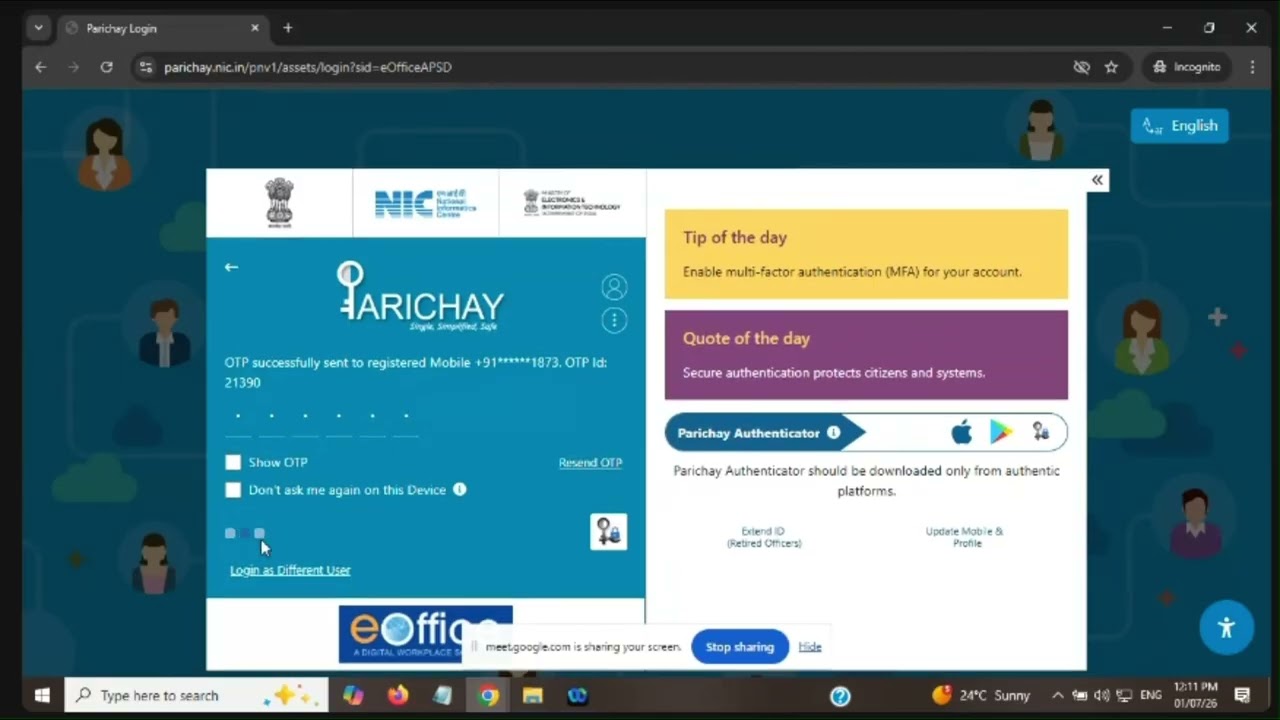This screenshot has width=1280, height=720.
Task: Click the Tip of the day card
Action: [866, 254]
